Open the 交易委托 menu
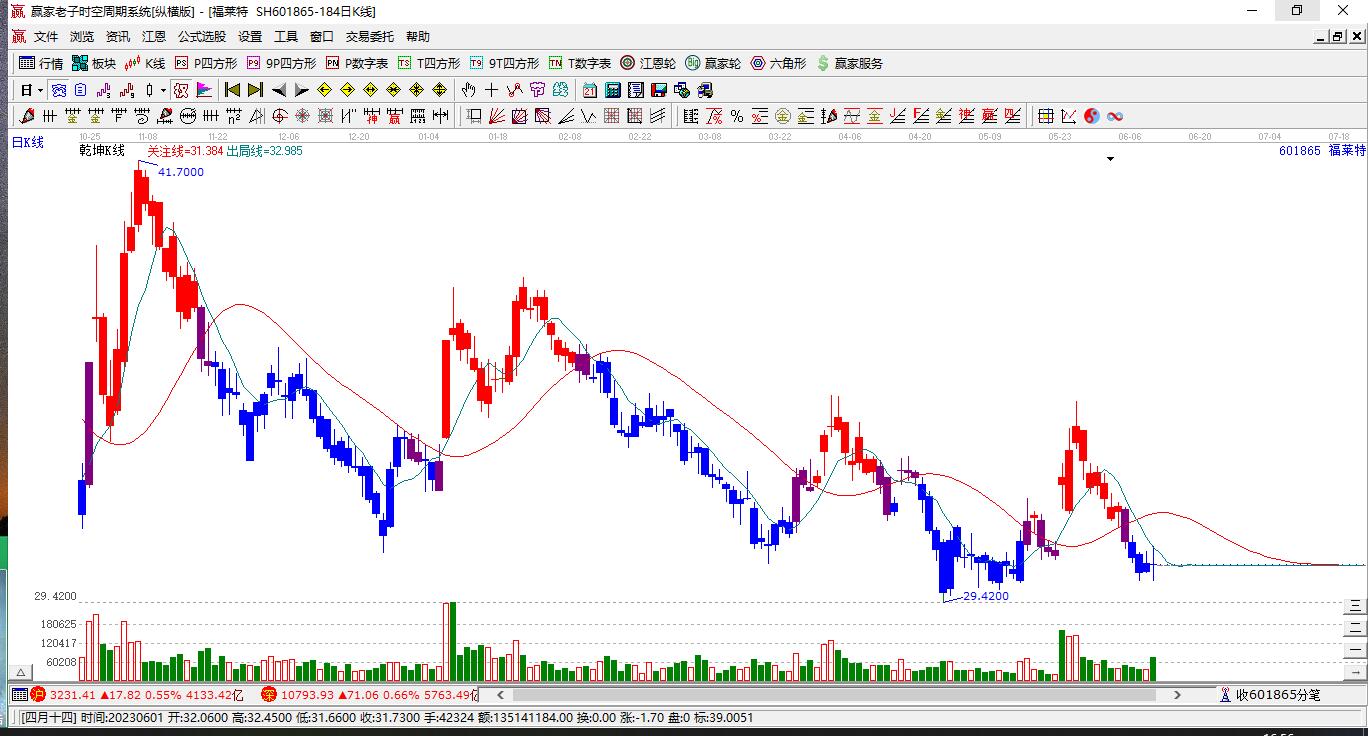 [370, 37]
